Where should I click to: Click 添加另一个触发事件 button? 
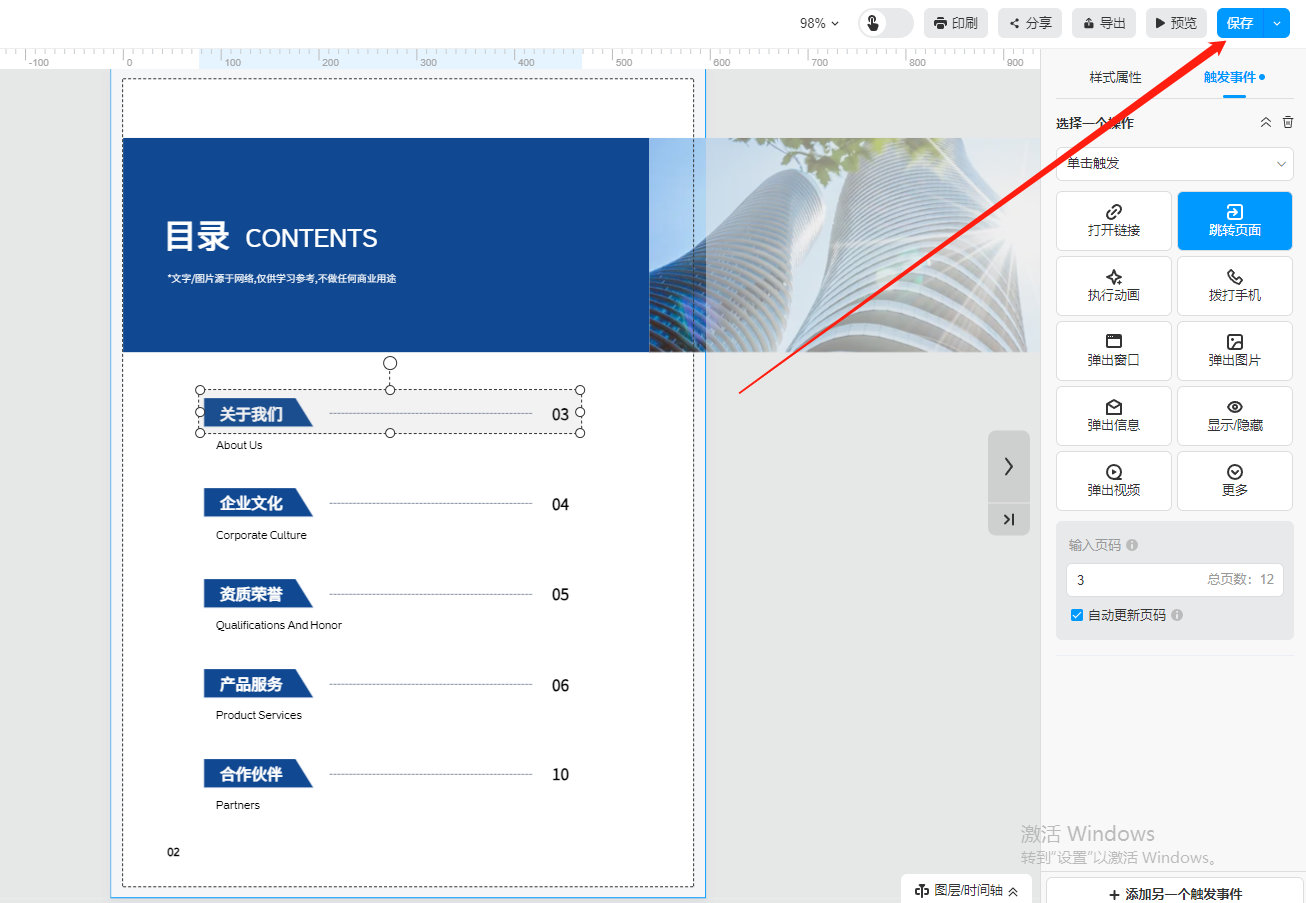coord(1175,893)
